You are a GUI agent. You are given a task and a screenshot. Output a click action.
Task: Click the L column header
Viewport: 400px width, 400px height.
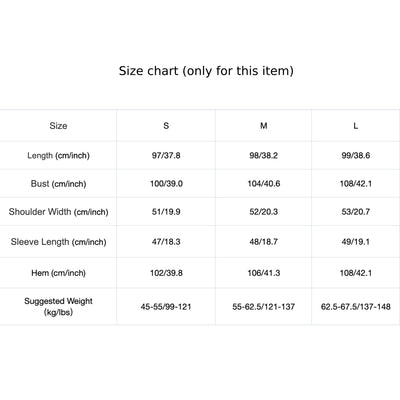click(x=356, y=126)
